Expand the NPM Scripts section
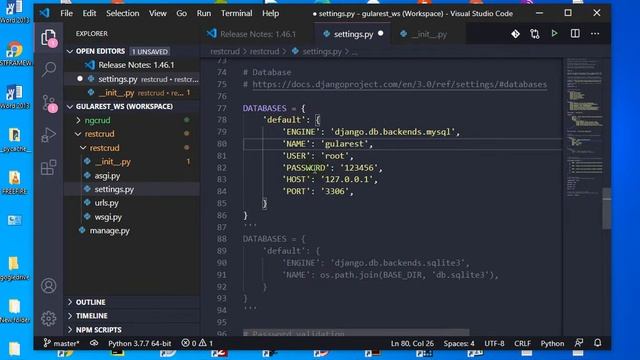 click(x=70, y=330)
